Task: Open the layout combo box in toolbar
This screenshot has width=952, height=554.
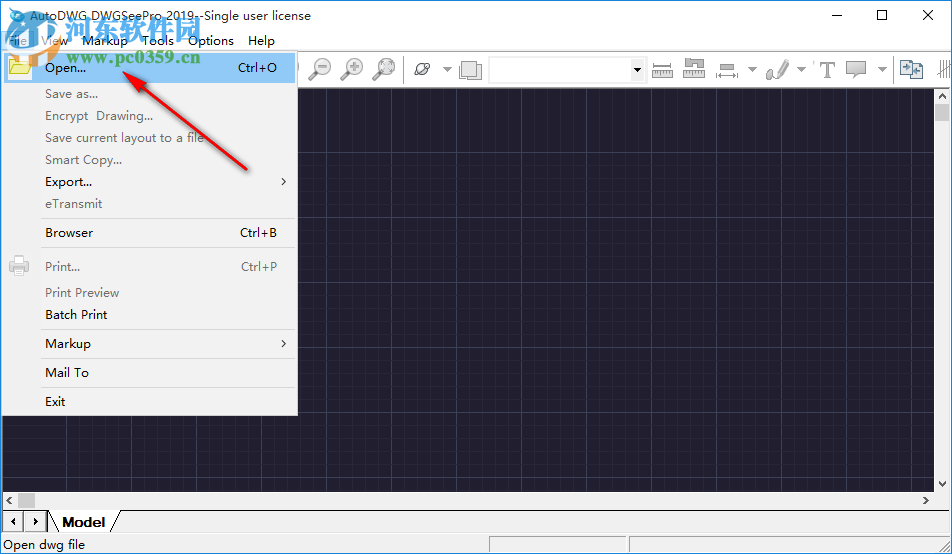Action: (x=566, y=70)
